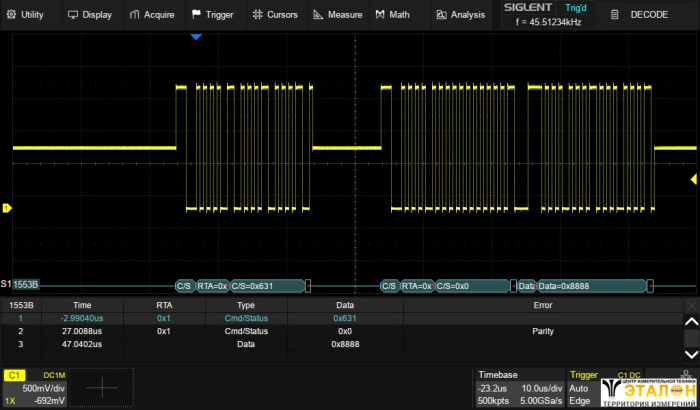Click the Trigger flag icon

[196, 15]
